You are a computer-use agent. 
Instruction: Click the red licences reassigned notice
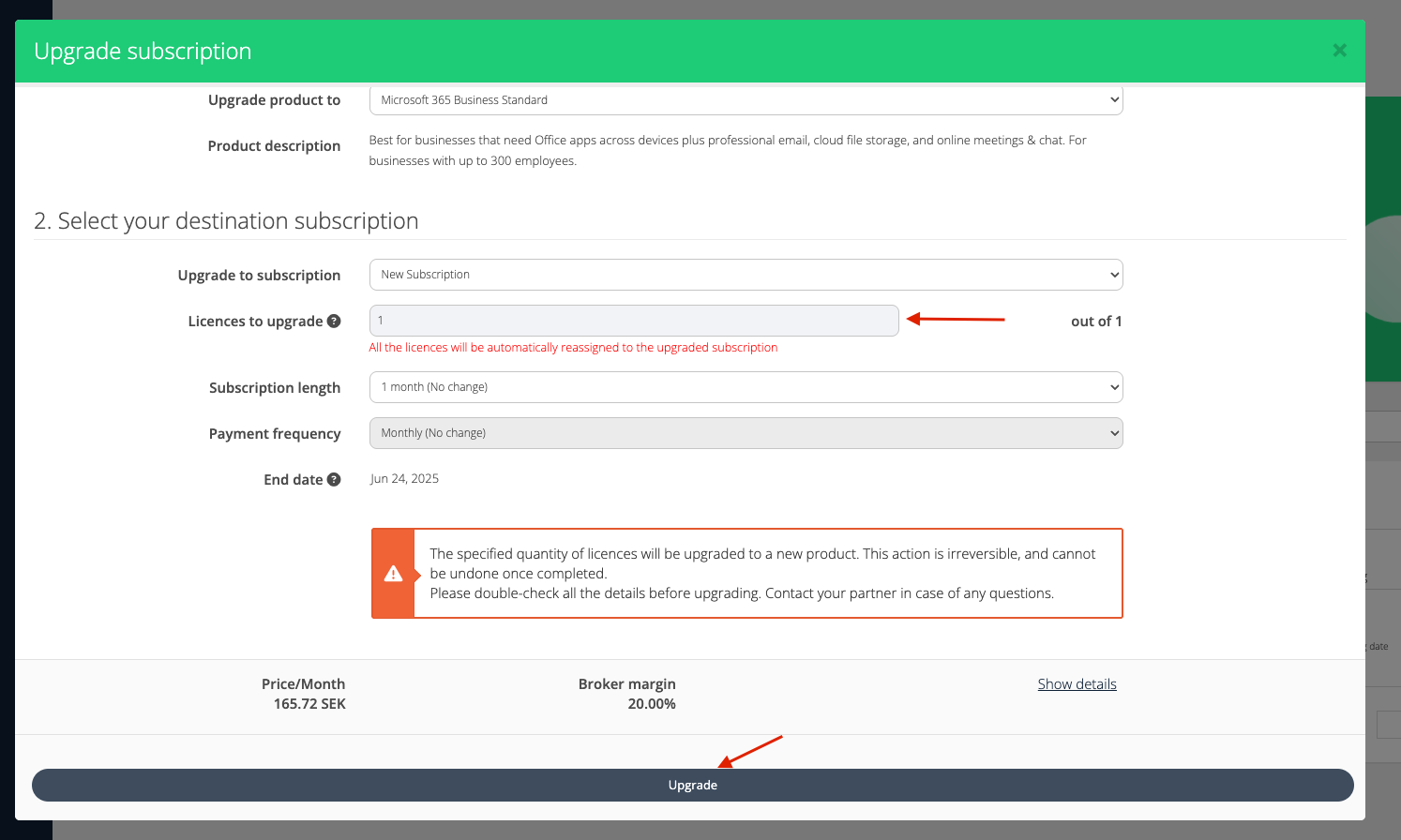pyautogui.click(x=573, y=348)
